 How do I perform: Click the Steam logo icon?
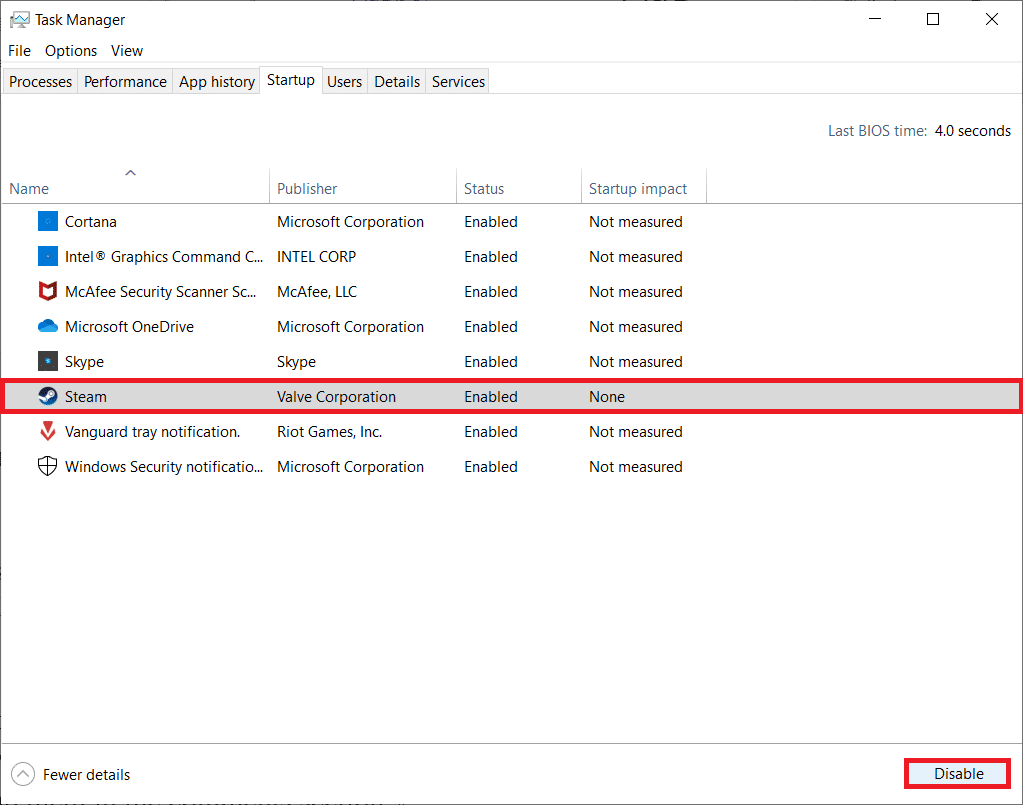tap(48, 396)
